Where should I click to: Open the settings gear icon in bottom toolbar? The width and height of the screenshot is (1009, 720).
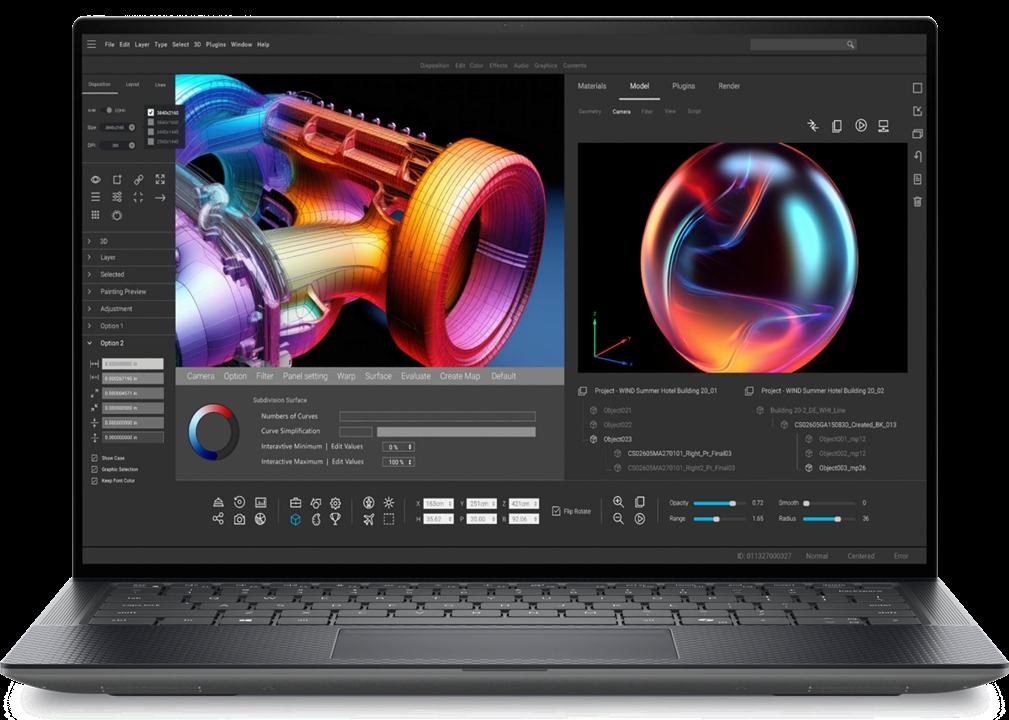(335, 503)
